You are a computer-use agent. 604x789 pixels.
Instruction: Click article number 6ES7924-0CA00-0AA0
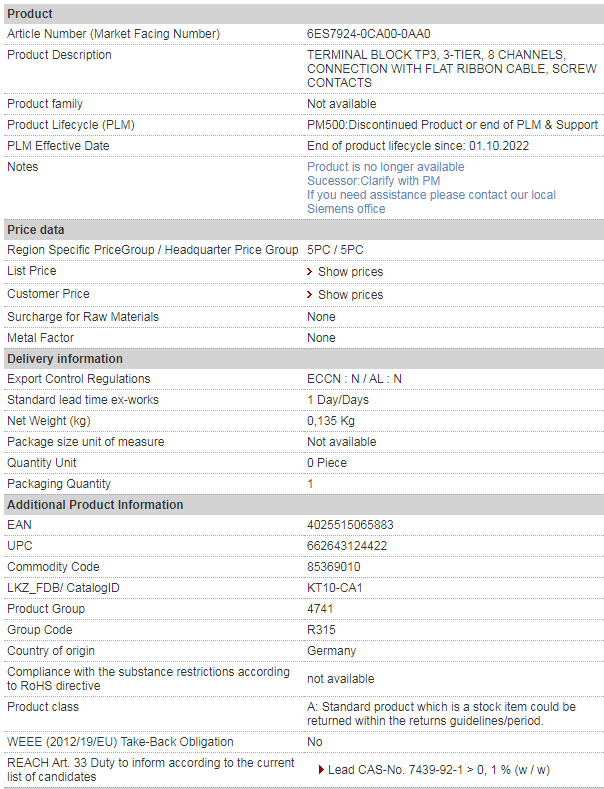[x=368, y=34]
